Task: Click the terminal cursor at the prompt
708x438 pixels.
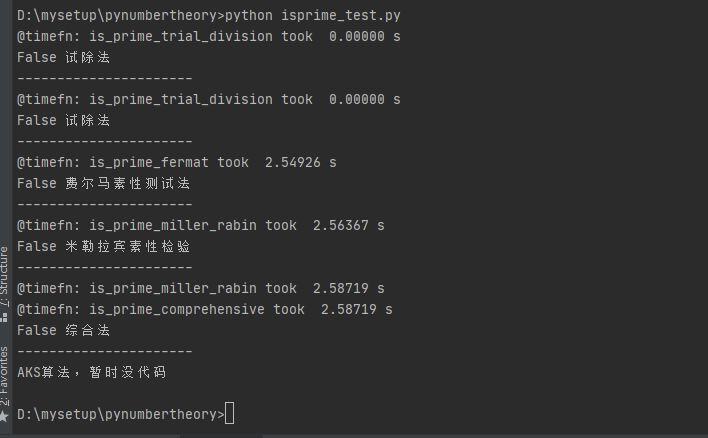Action: click(x=230, y=414)
